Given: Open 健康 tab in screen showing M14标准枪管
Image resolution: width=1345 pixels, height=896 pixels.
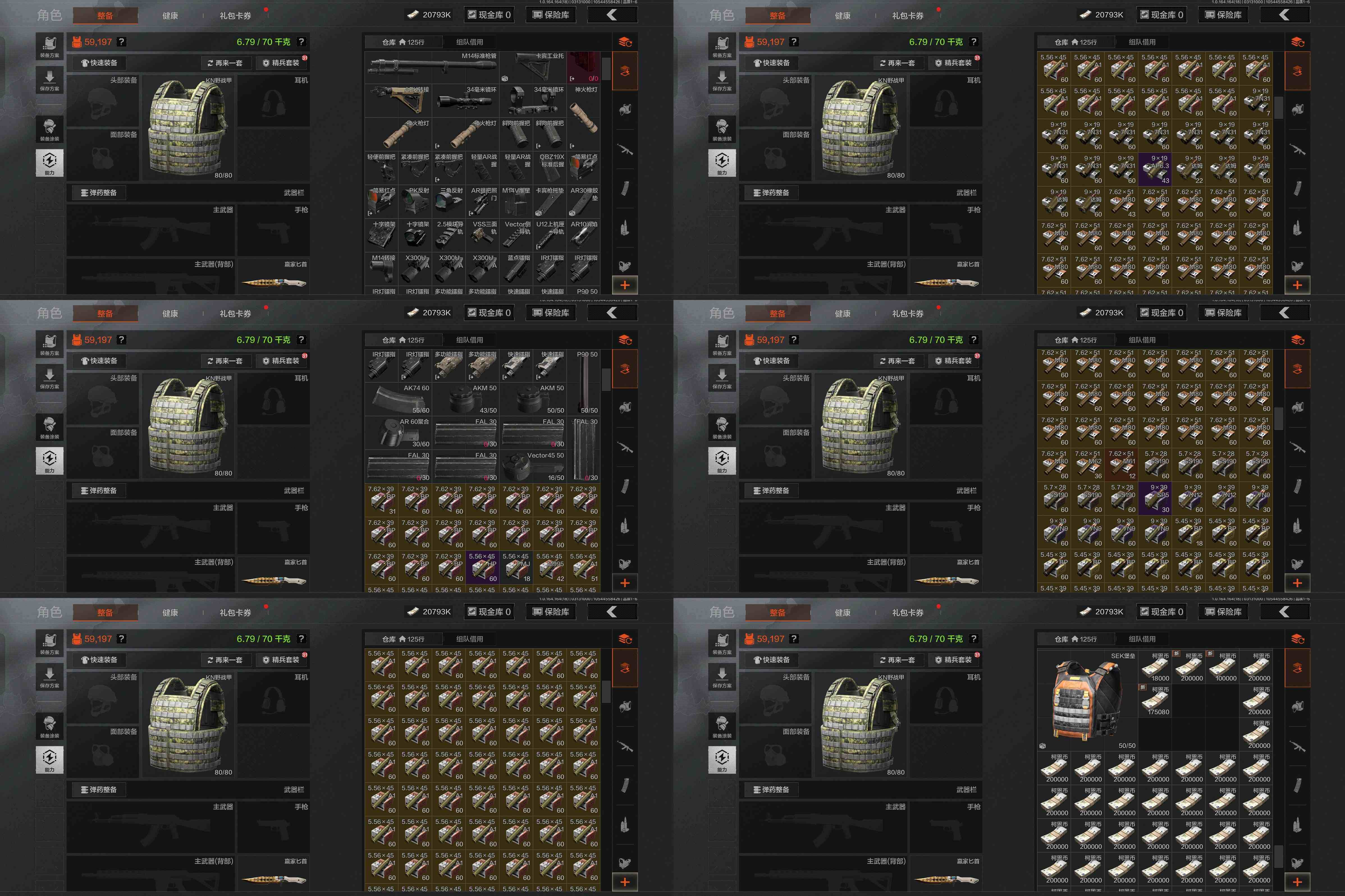Looking at the screenshot, I should point(170,15).
